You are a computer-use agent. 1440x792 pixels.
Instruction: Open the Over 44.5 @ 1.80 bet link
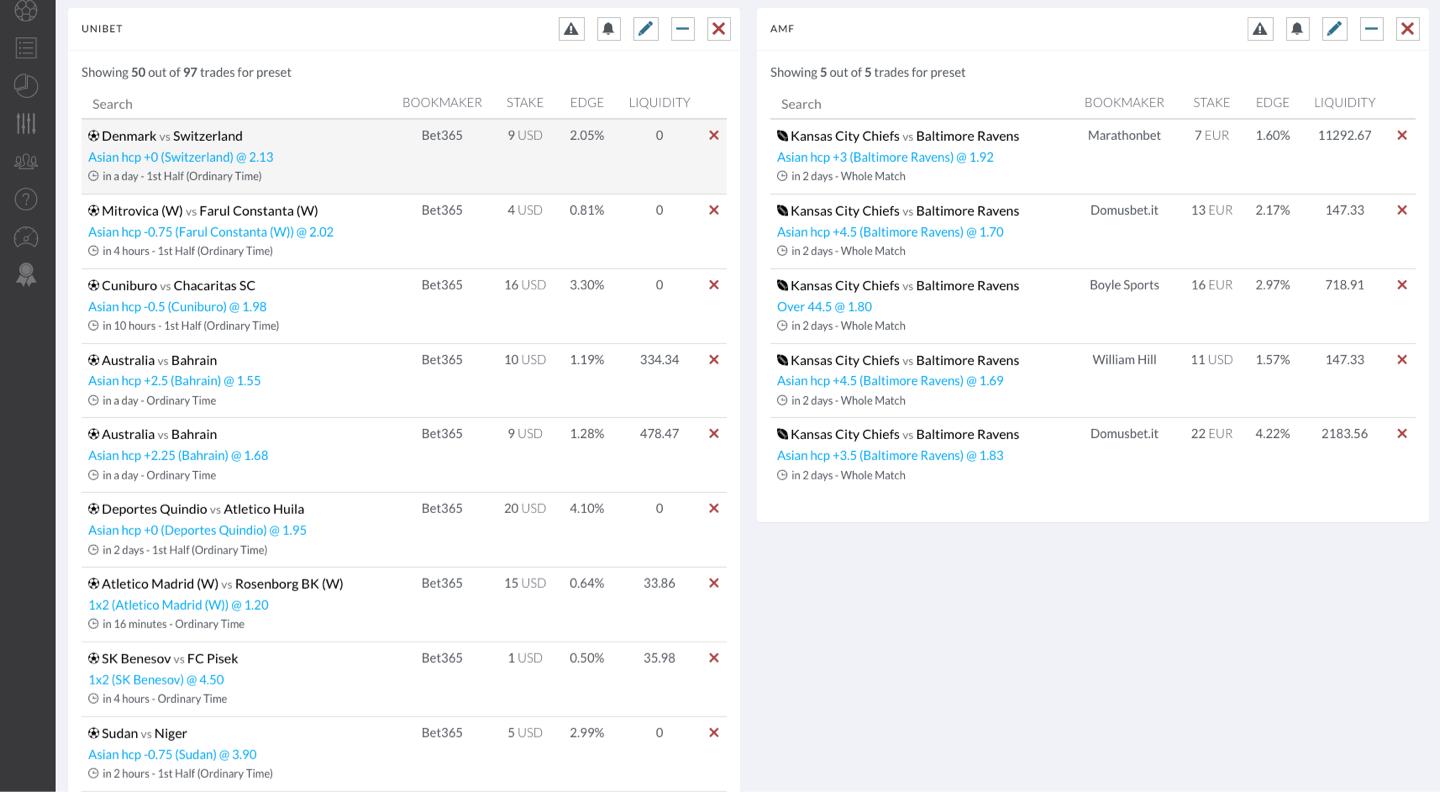click(x=824, y=307)
